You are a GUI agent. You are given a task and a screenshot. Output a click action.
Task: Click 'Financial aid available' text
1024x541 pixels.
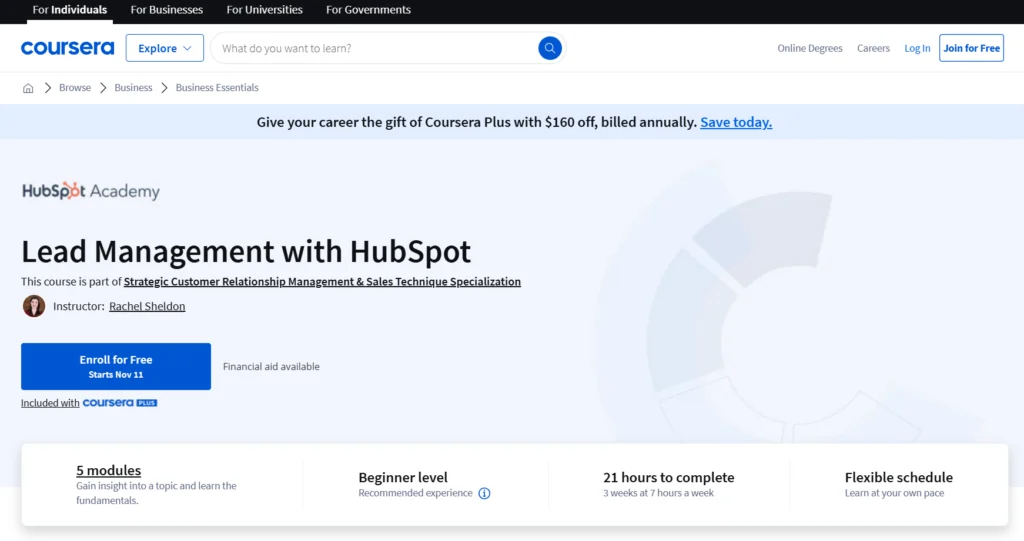click(271, 367)
